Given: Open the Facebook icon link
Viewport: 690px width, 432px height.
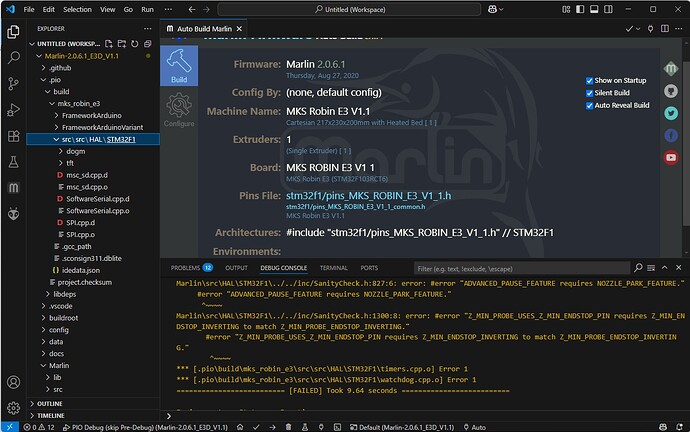Looking at the screenshot, I should tap(671, 135).
